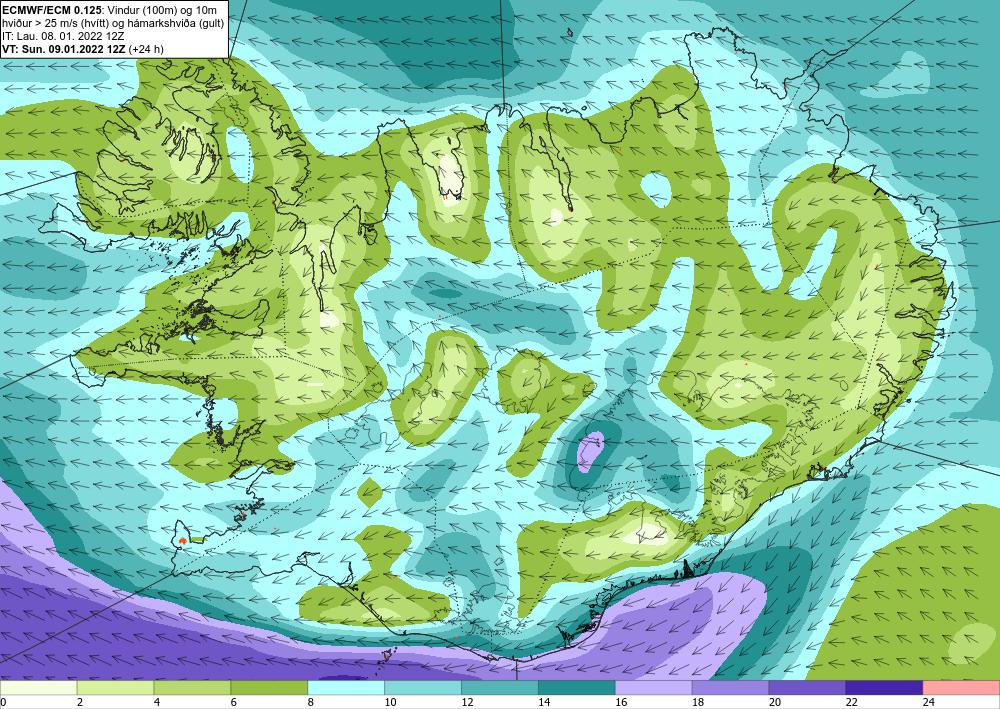
Task: Click the orange gust marker on southwest peninsula
Action: point(183,540)
